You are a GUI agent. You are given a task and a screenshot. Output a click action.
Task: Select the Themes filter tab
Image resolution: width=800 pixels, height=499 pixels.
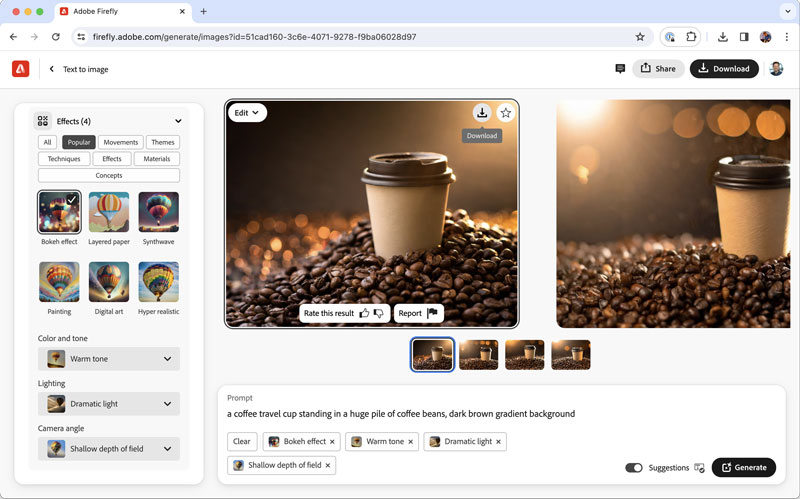click(x=163, y=142)
